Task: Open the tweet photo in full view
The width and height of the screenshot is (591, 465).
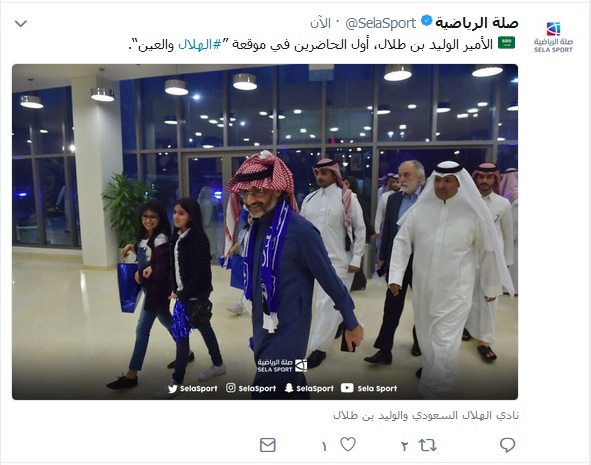Action: pyautogui.click(x=265, y=232)
